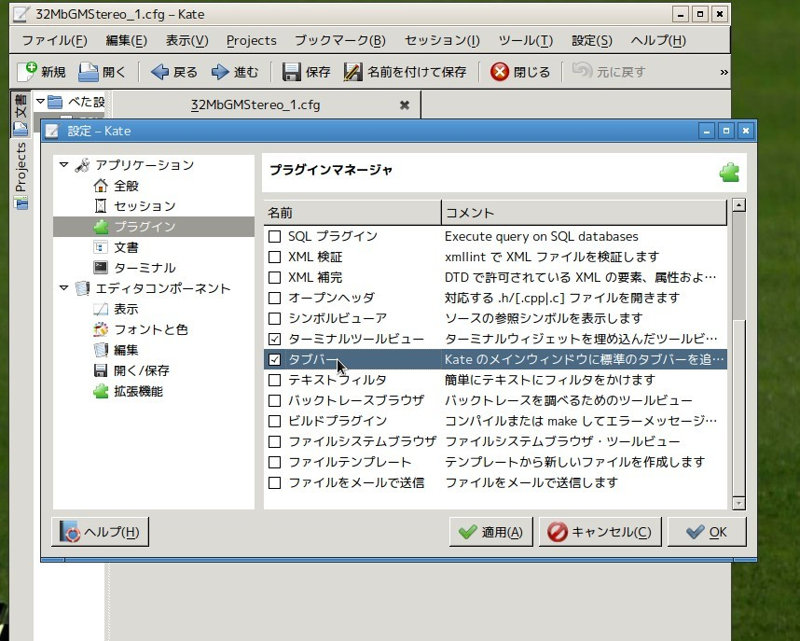This screenshot has height=641, width=800.
Task: Open the ブックマーク(B) menu
Action: (340, 40)
